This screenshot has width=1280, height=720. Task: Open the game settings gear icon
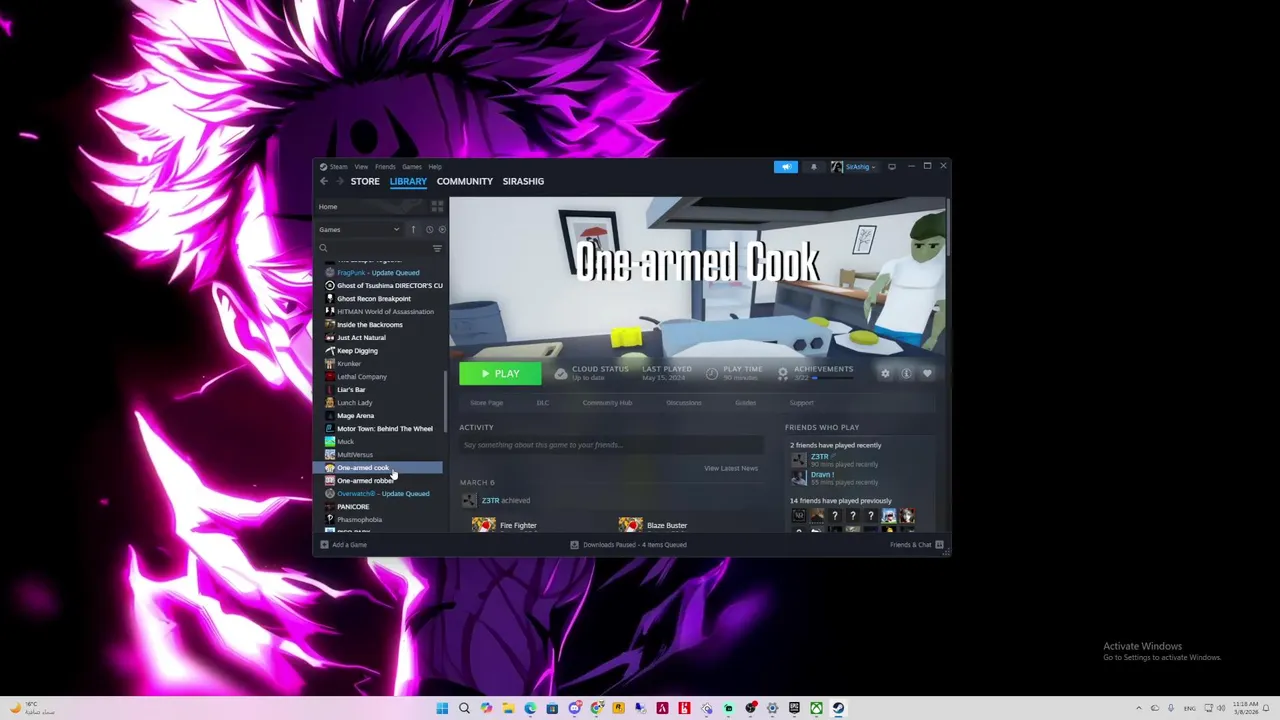click(885, 373)
